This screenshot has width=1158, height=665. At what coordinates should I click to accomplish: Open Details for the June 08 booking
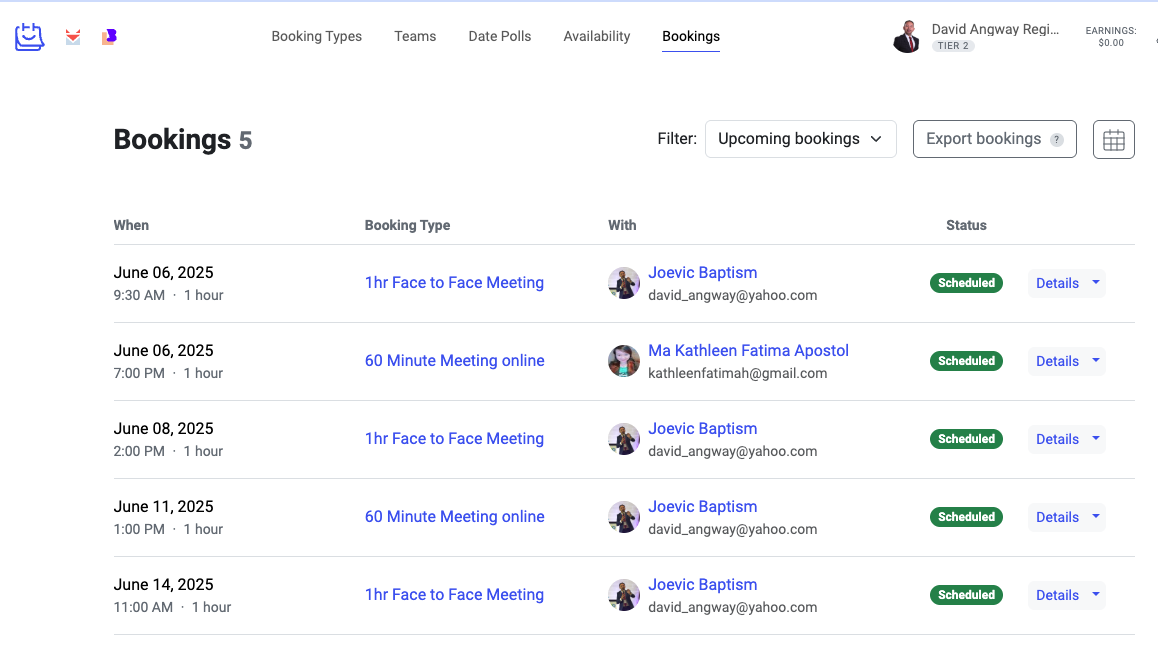1057,439
